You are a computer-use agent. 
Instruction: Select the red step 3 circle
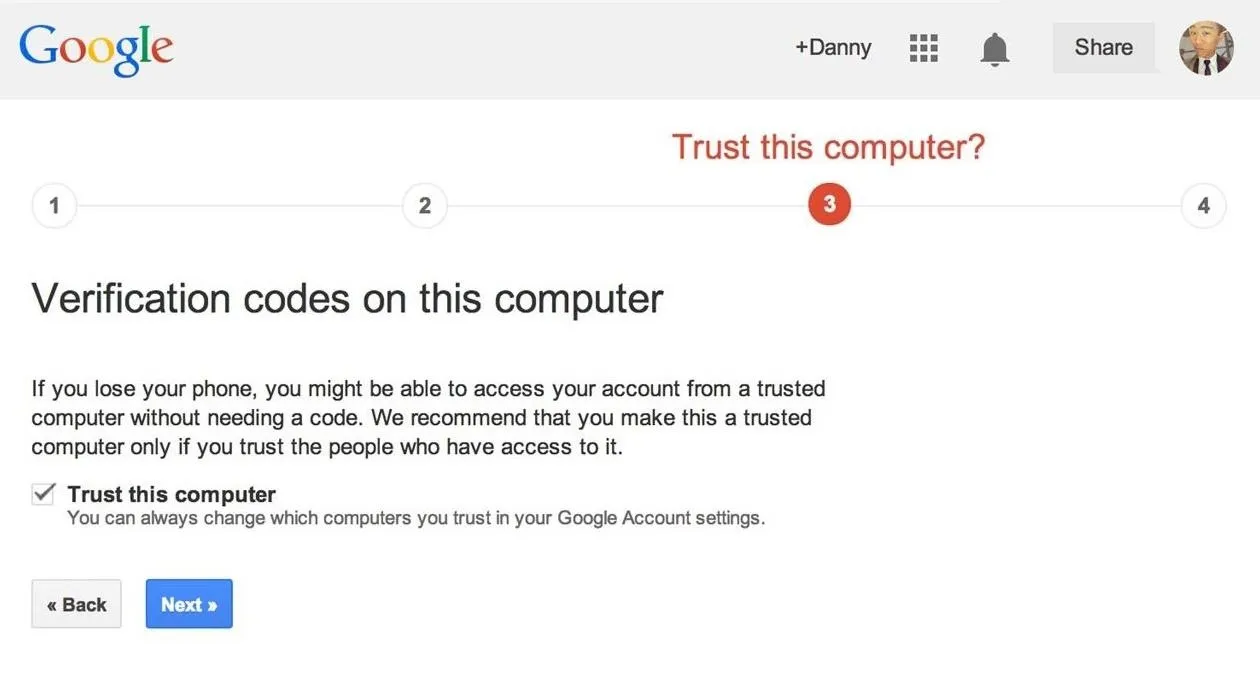point(829,204)
